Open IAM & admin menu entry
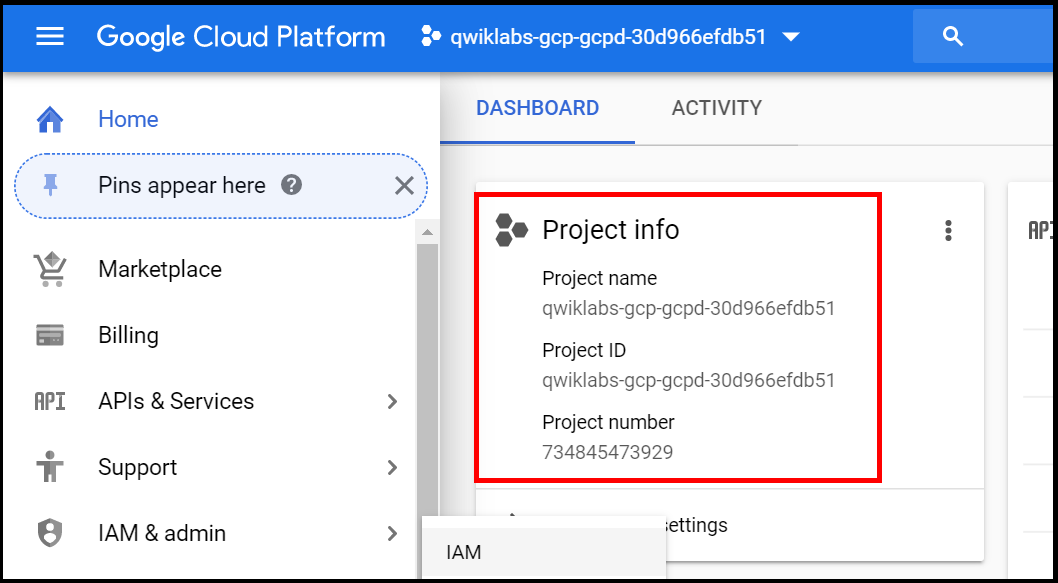Image resolution: width=1058 pixels, height=583 pixels. pos(162,533)
